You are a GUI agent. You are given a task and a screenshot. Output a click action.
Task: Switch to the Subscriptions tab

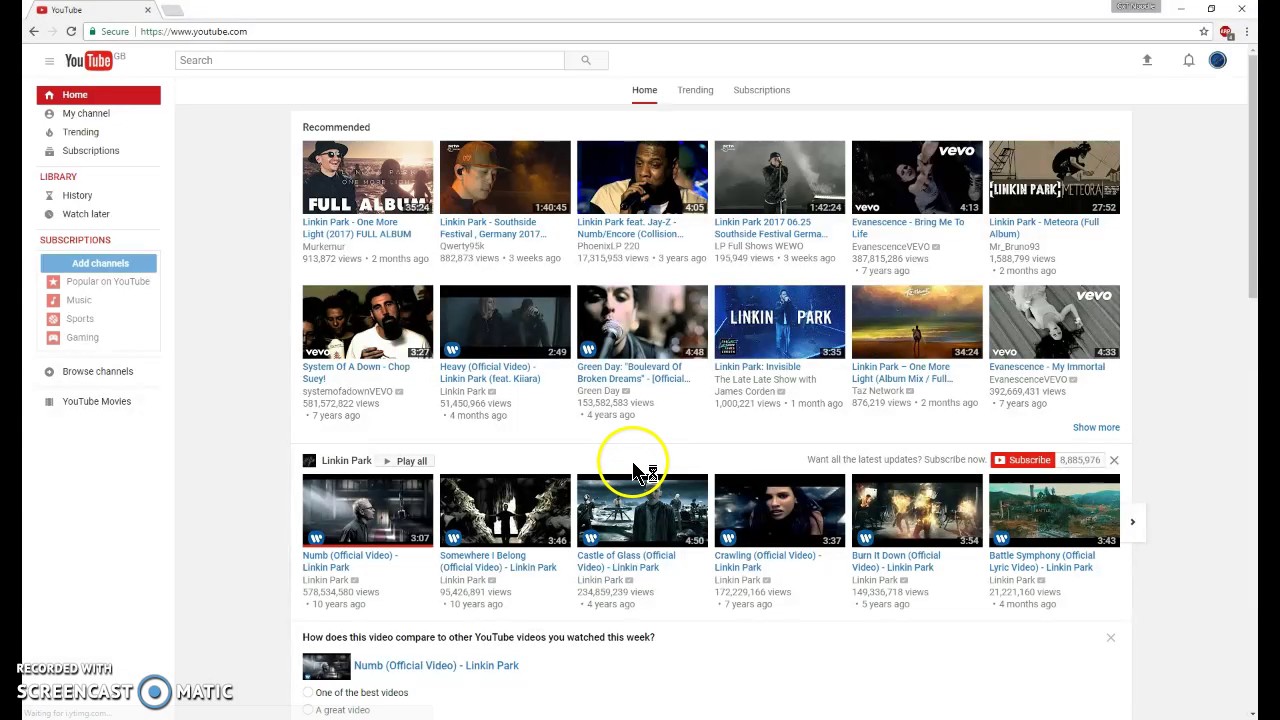coord(762,90)
